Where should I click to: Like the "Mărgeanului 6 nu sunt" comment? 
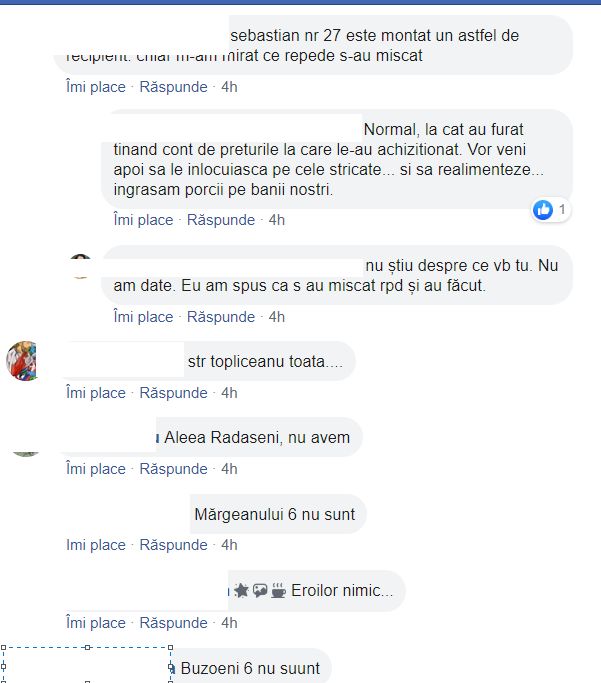96,545
